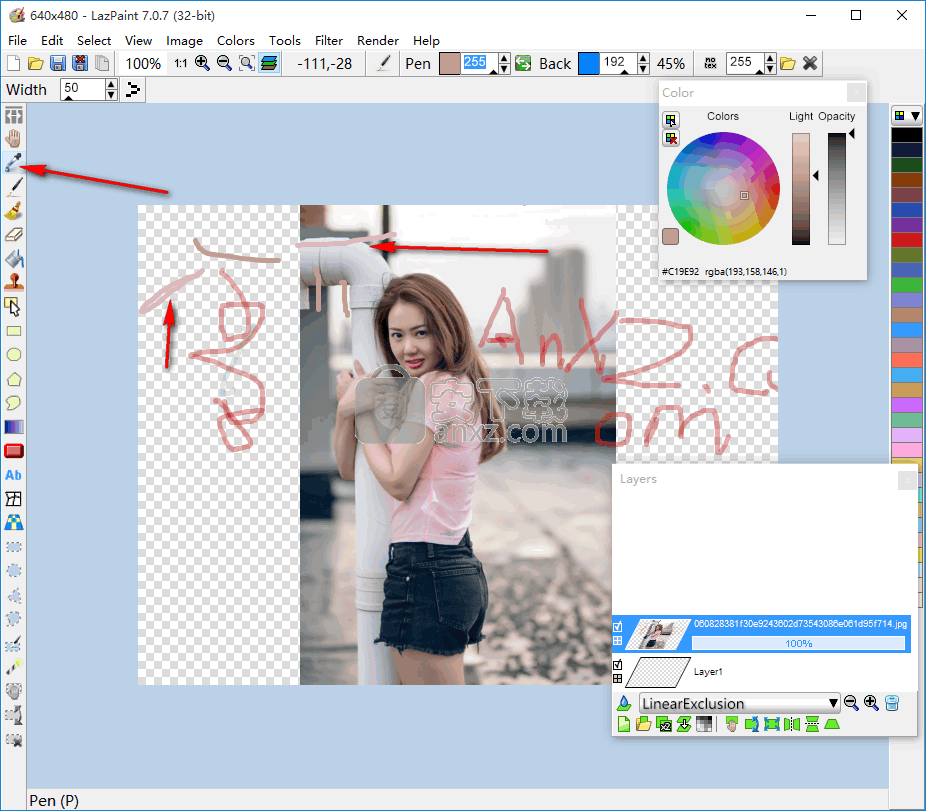Open the Select menu
The image size is (926, 811).
coord(94,40)
